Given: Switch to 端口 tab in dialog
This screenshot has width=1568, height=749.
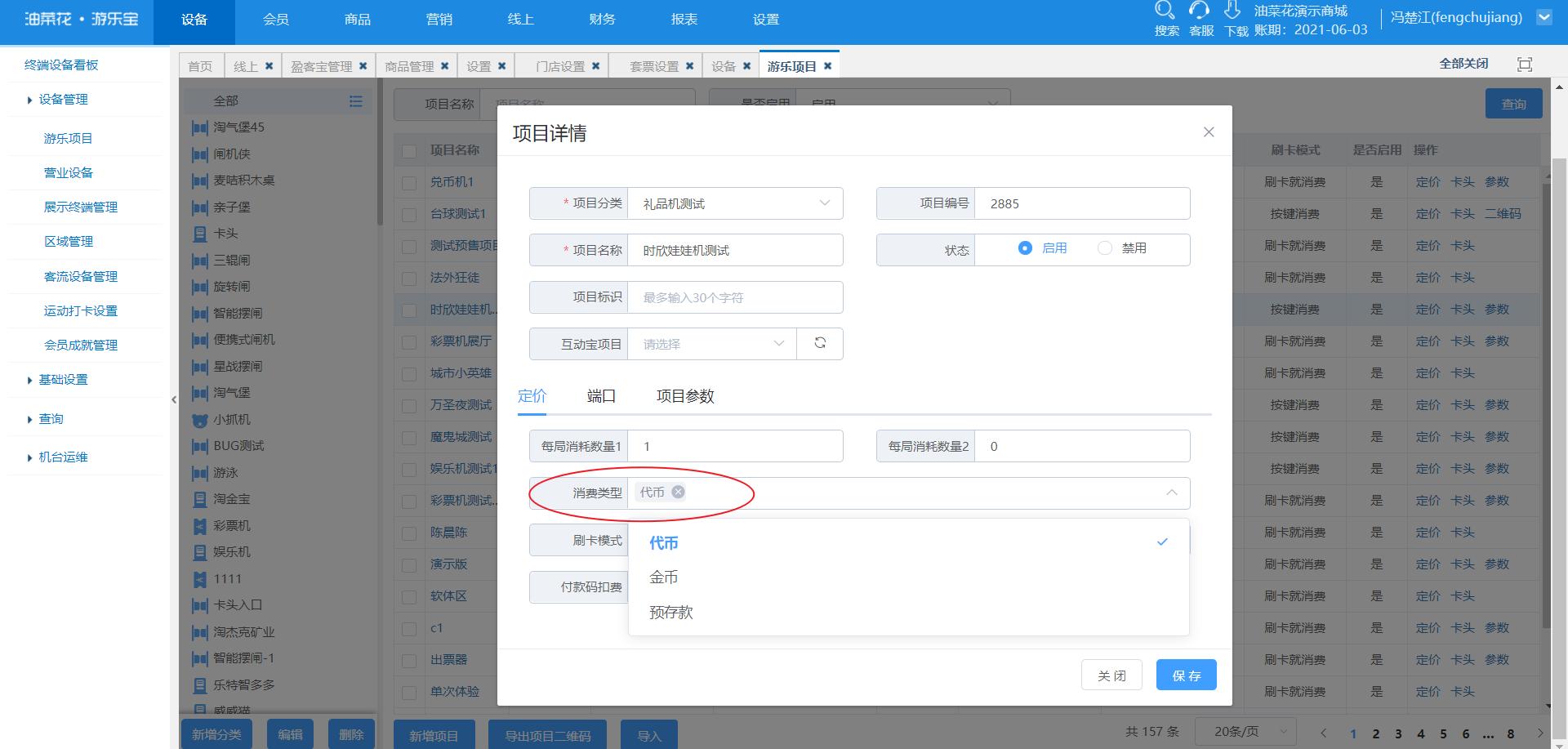Looking at the screenshot, I should click(601, 396).
